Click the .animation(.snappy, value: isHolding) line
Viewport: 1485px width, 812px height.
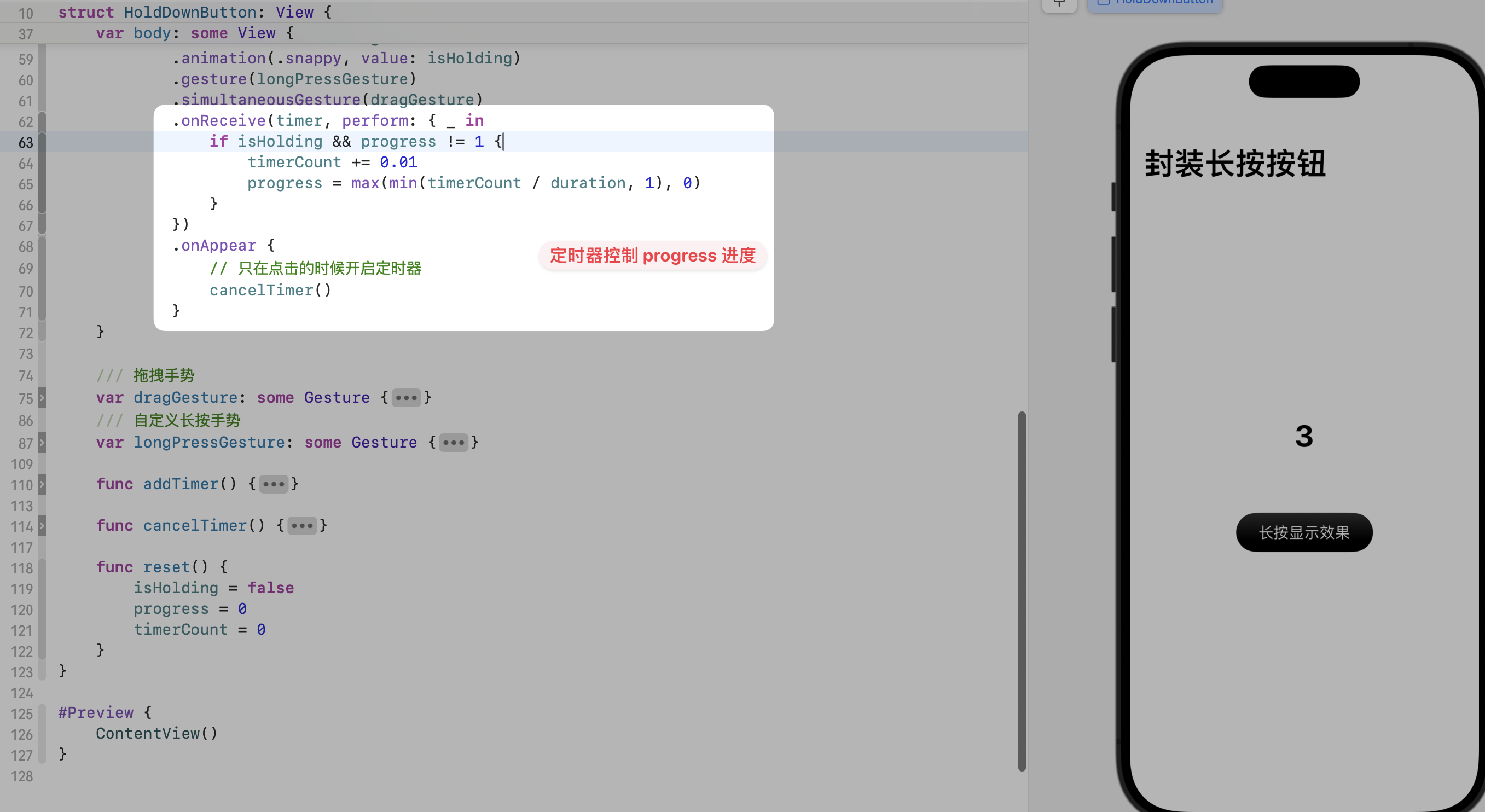tap(346, 58)
